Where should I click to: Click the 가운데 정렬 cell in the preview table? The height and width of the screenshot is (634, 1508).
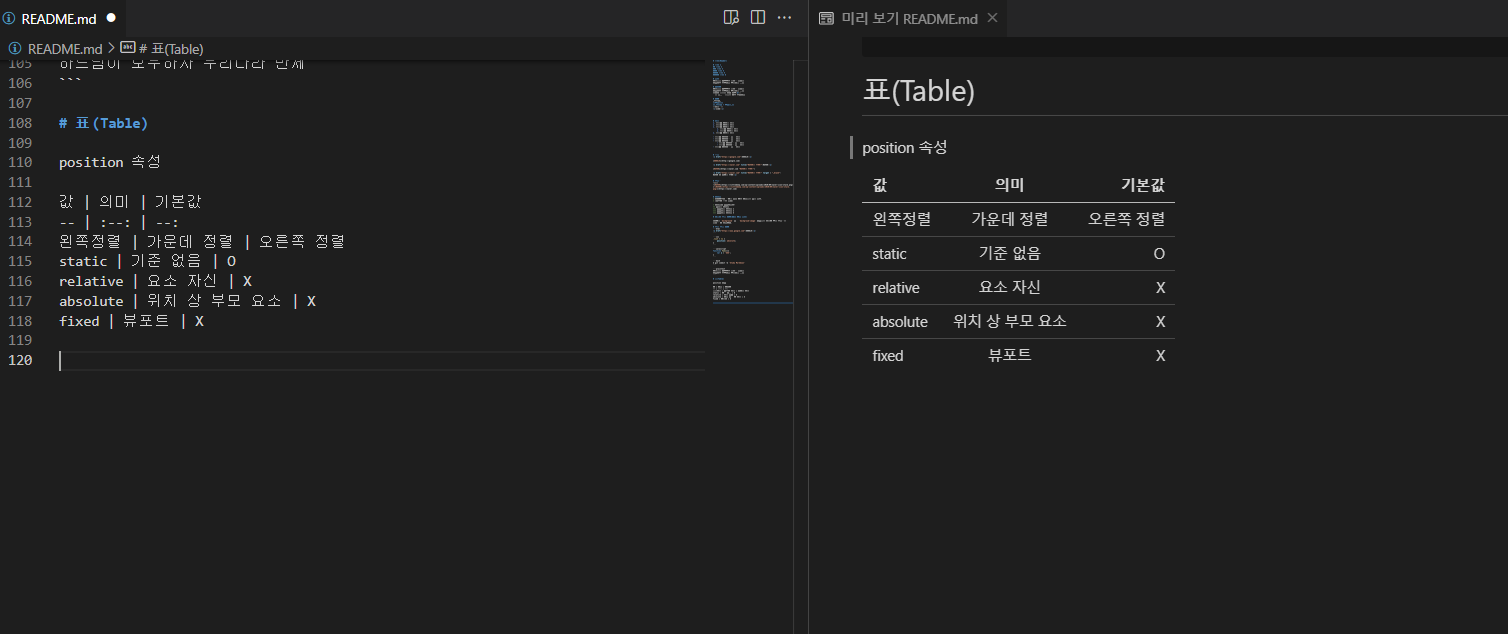tap(1009, 219)
